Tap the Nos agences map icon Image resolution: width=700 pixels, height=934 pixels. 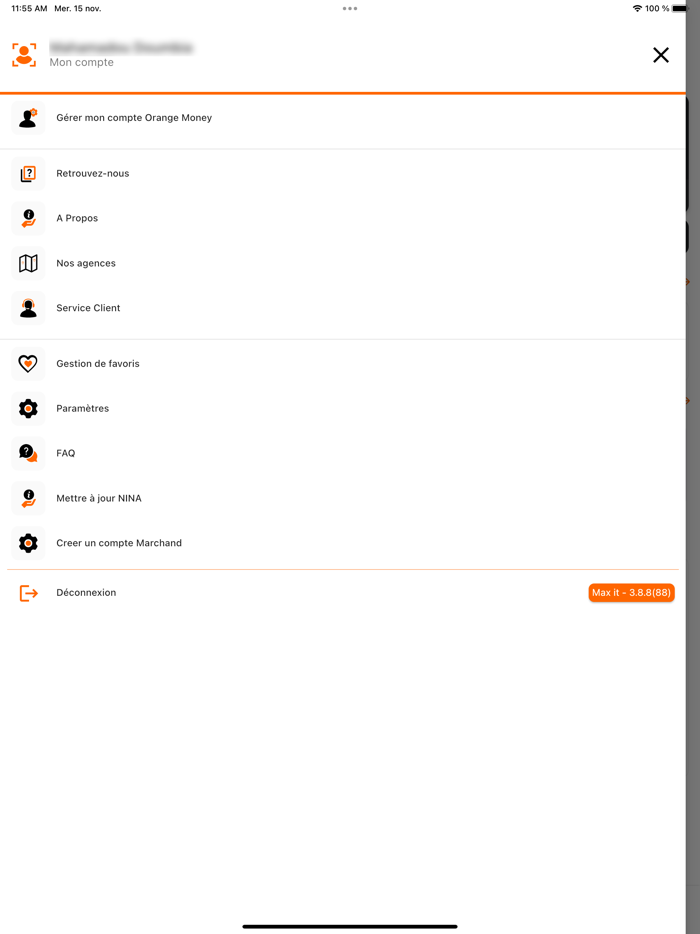coord(28,262)
